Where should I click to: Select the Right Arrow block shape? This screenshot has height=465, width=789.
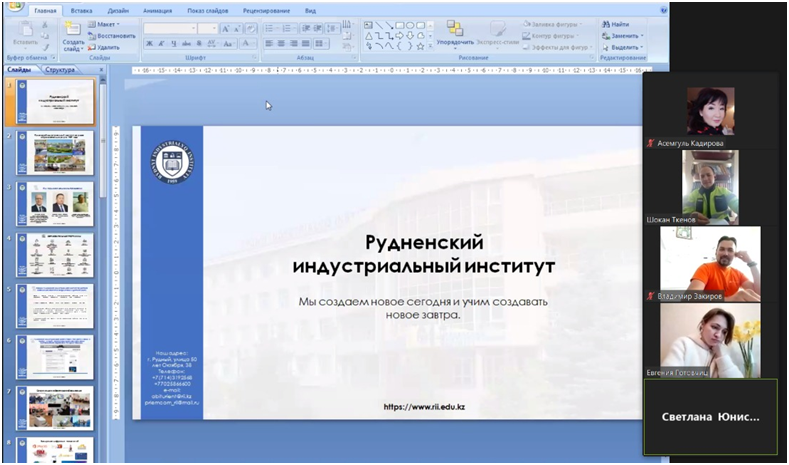[400, 36]
